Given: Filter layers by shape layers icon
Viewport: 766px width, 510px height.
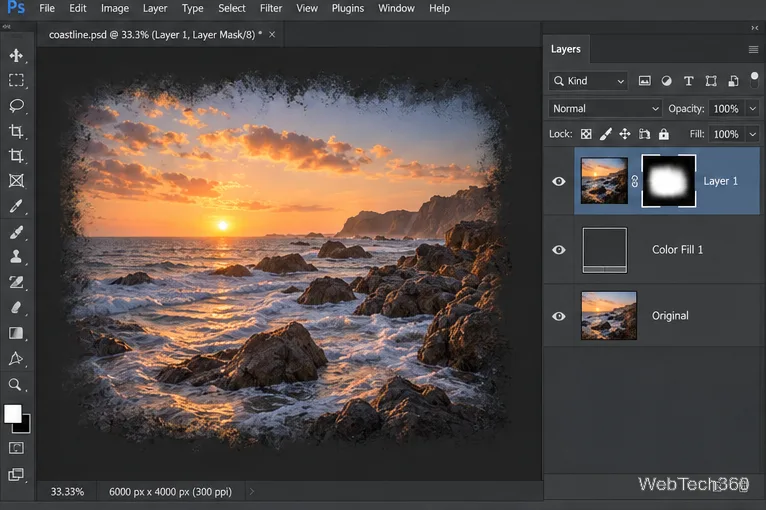Looking at the screenshot, I should (711, 81).
